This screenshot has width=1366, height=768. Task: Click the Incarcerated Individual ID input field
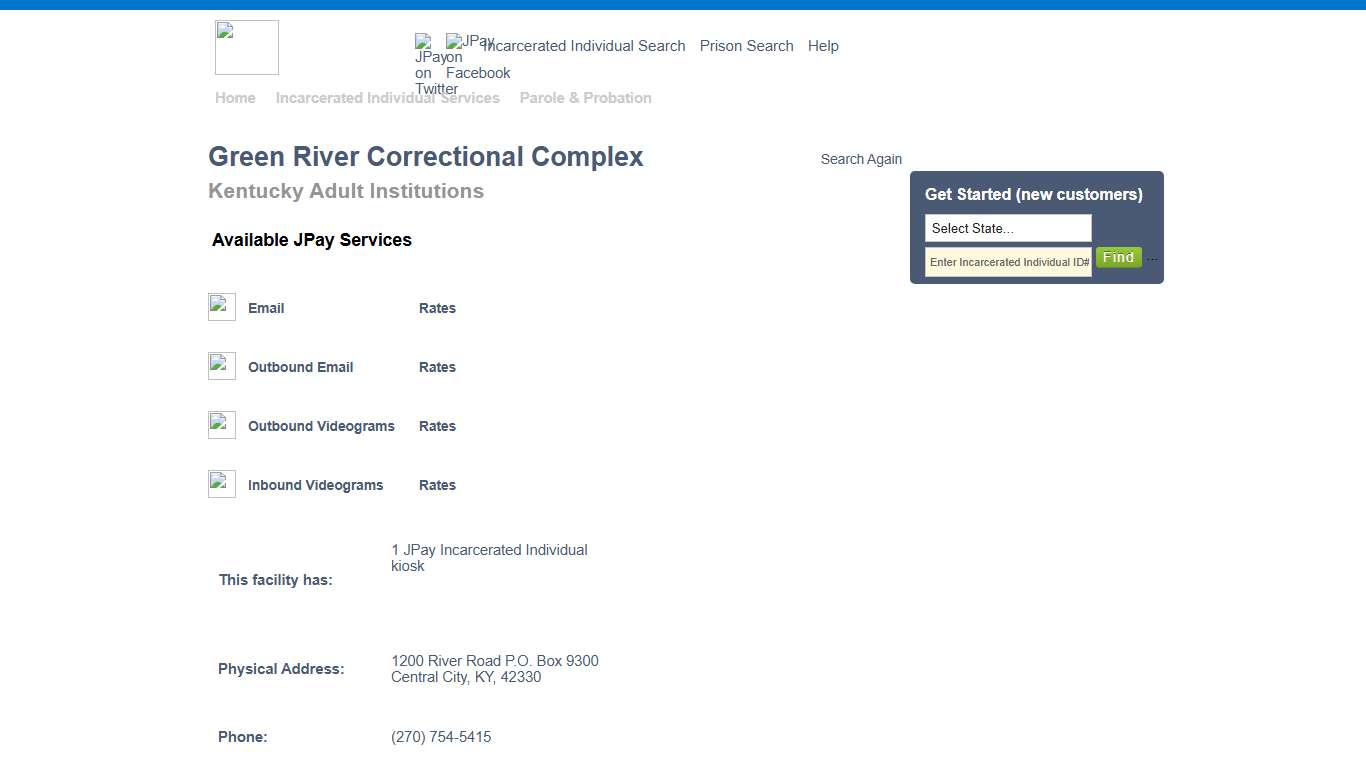(1007, 261)
